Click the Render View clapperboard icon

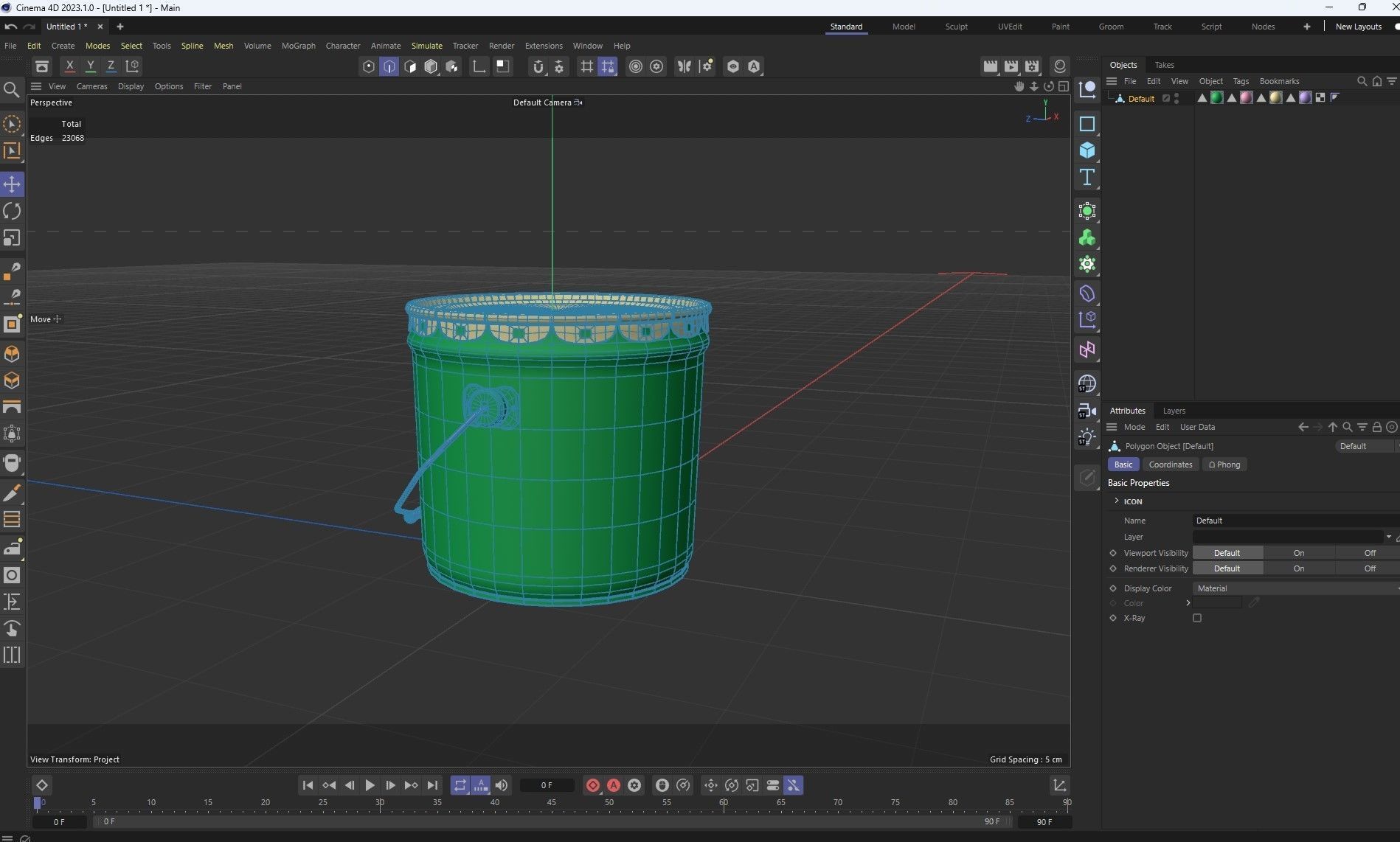[991, 66]
